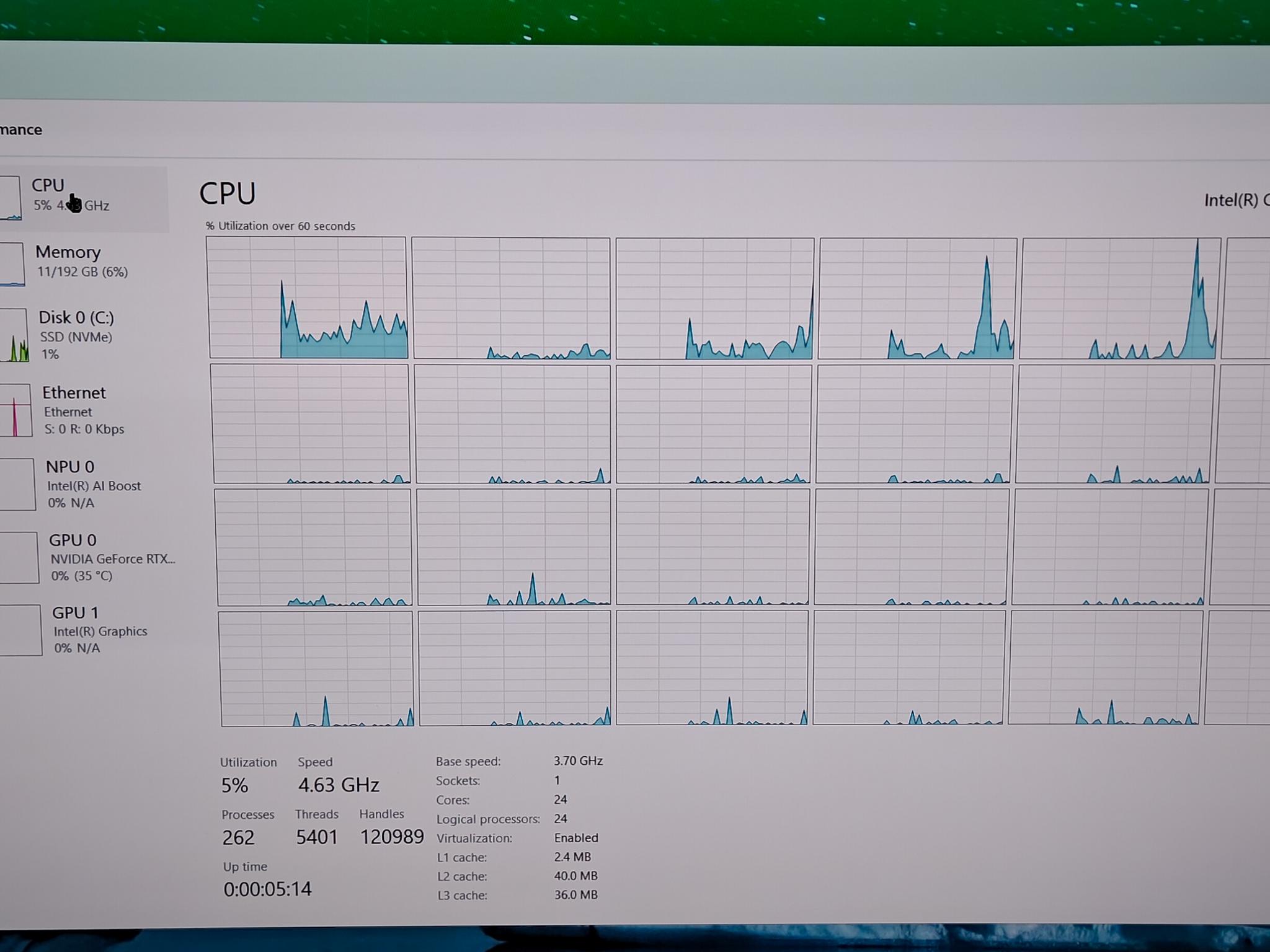Screen dimensions: 1270x952
Task: Click the Logical processors value 24
Action: [x=561, y=818]
